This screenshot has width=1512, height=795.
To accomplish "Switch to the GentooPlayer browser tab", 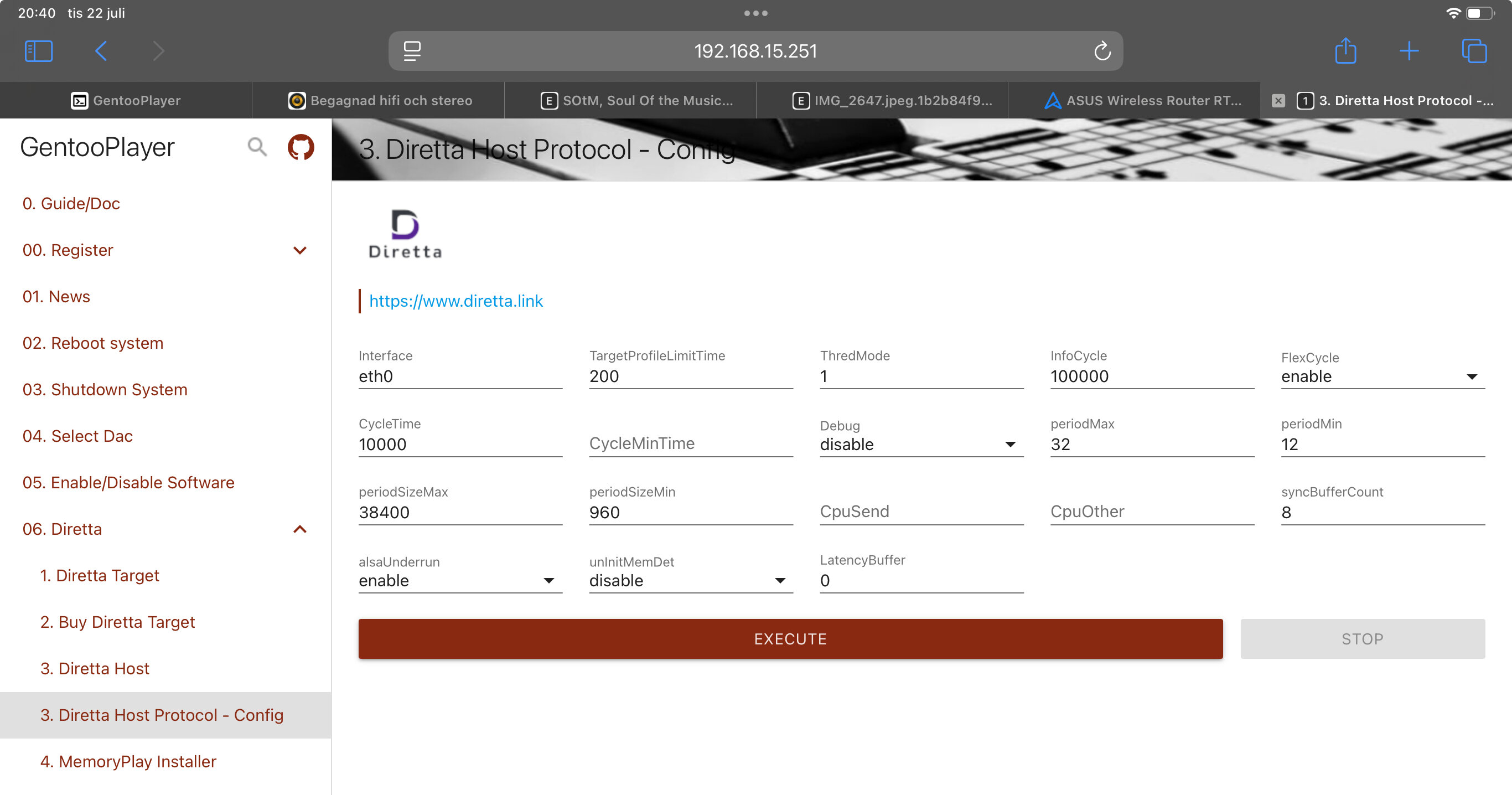I will click(126, 100).
